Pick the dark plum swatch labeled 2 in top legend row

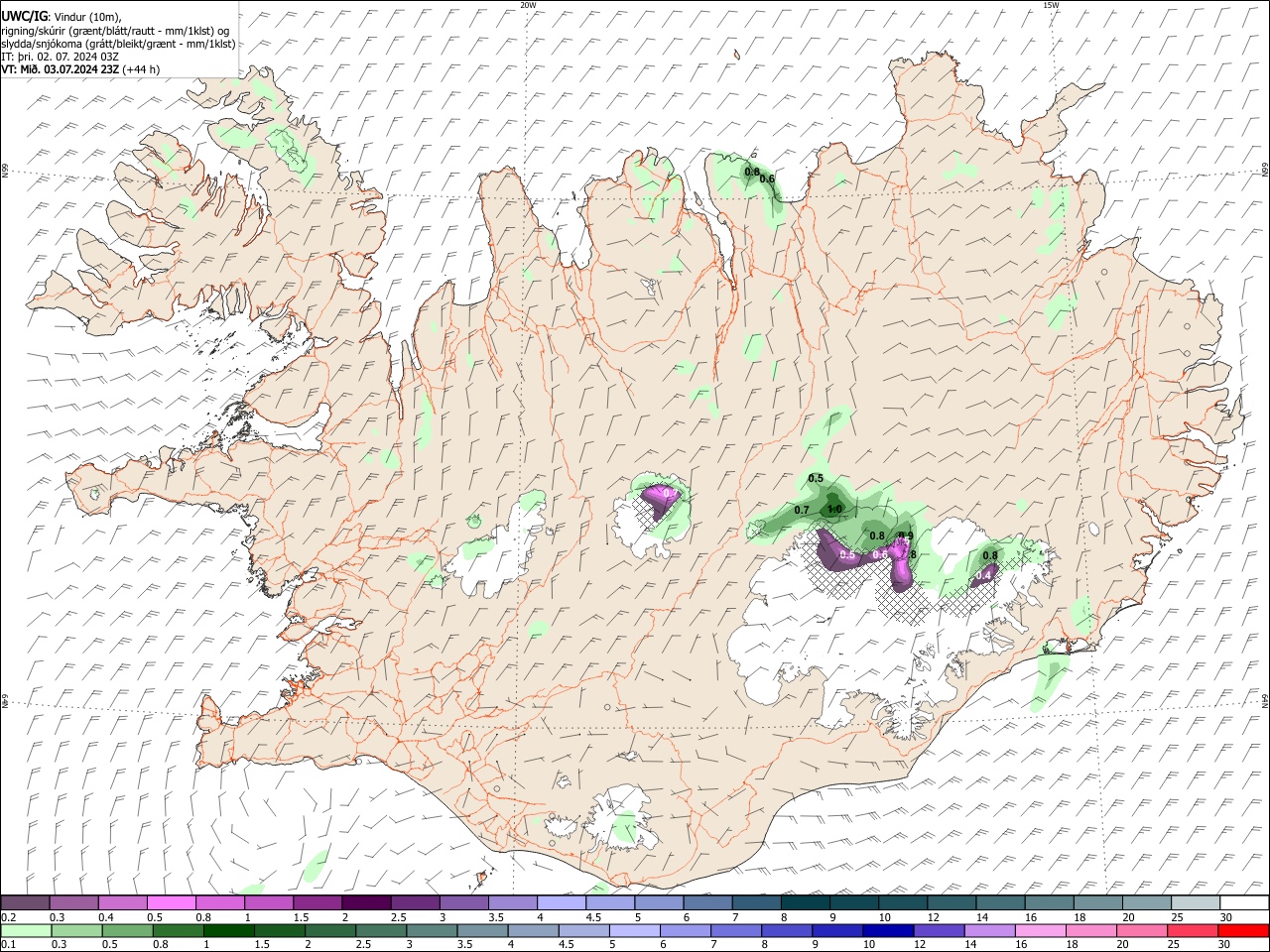pos(366,903)
